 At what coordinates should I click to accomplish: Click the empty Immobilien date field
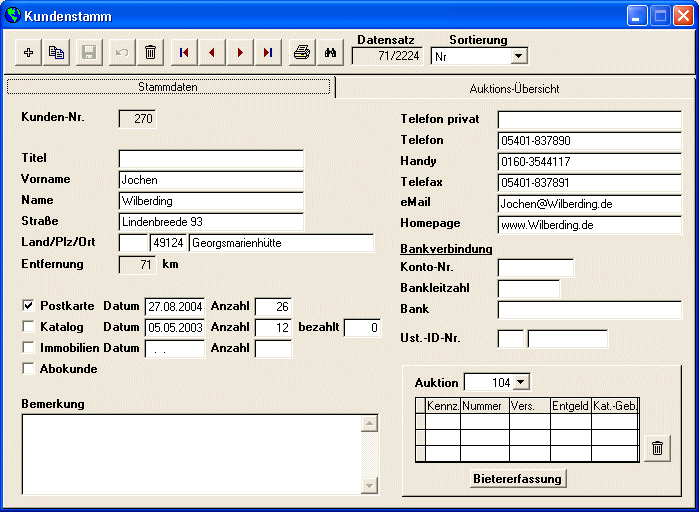[x=175, y=348]
